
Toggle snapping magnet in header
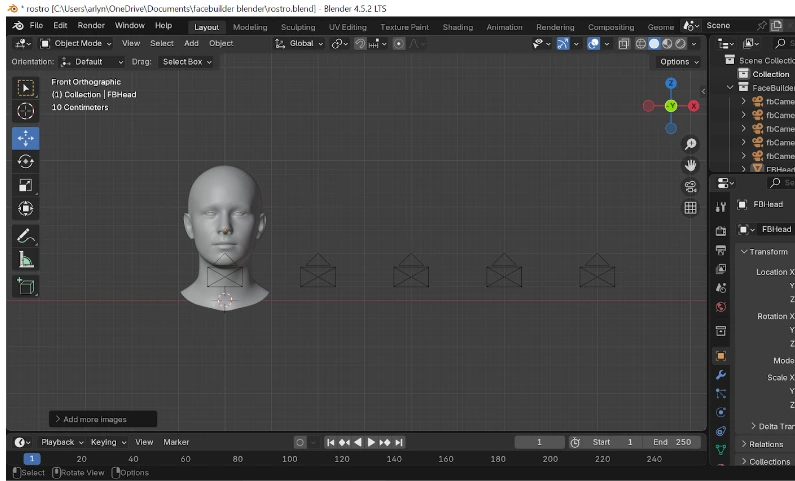pyautogui.click(x=361, y=44)
